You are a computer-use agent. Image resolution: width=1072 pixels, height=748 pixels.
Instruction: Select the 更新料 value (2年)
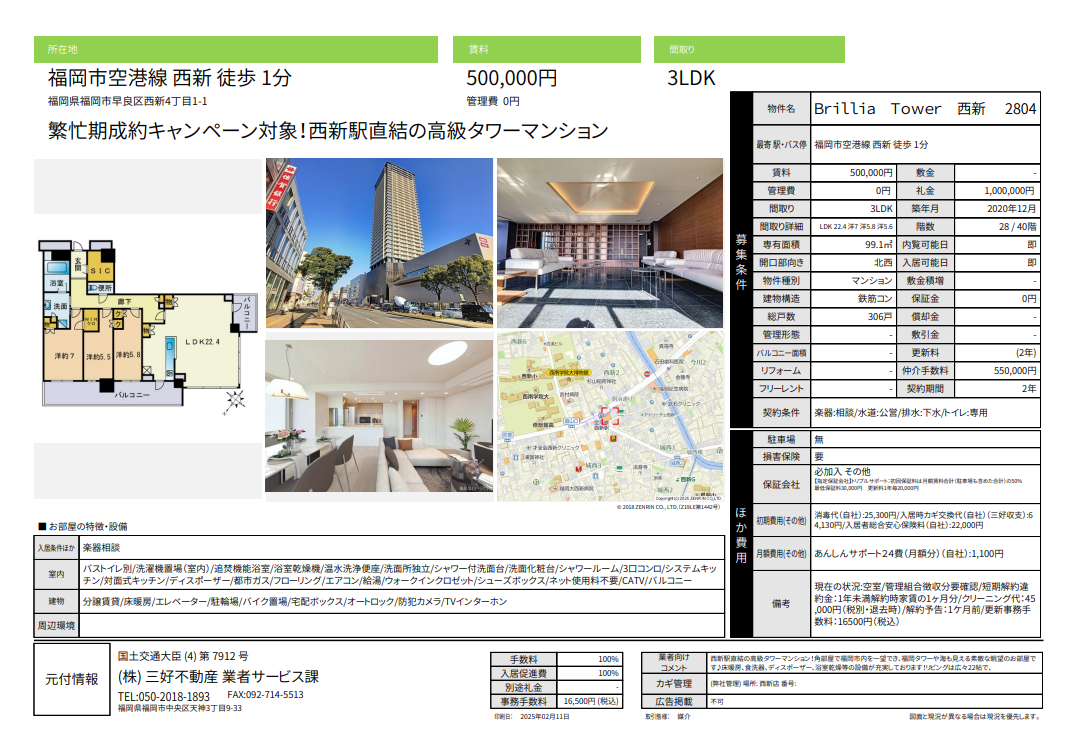(x=1026, y=353)
